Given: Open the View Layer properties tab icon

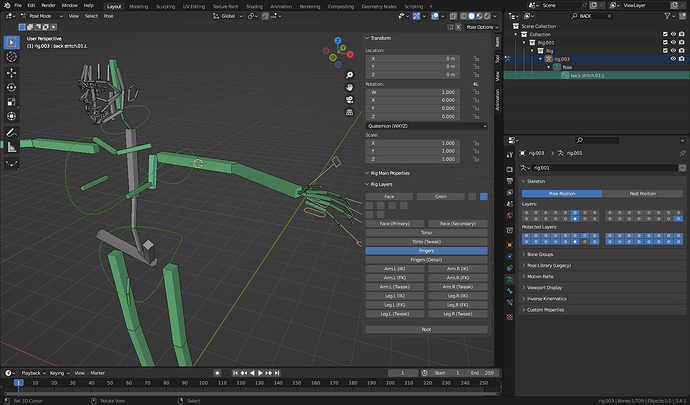Looking at the screenshot, I should click(510, 192).
